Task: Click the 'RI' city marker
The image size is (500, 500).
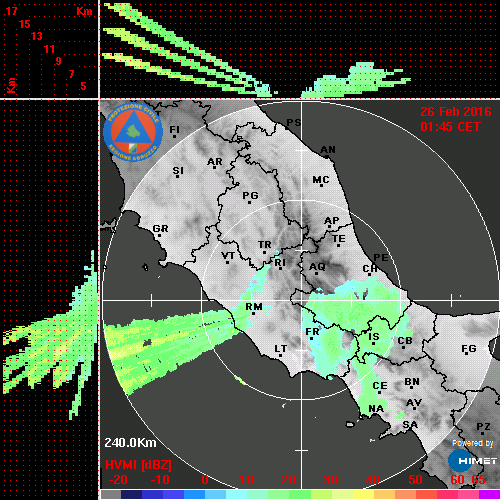Action: coord(280,263)
